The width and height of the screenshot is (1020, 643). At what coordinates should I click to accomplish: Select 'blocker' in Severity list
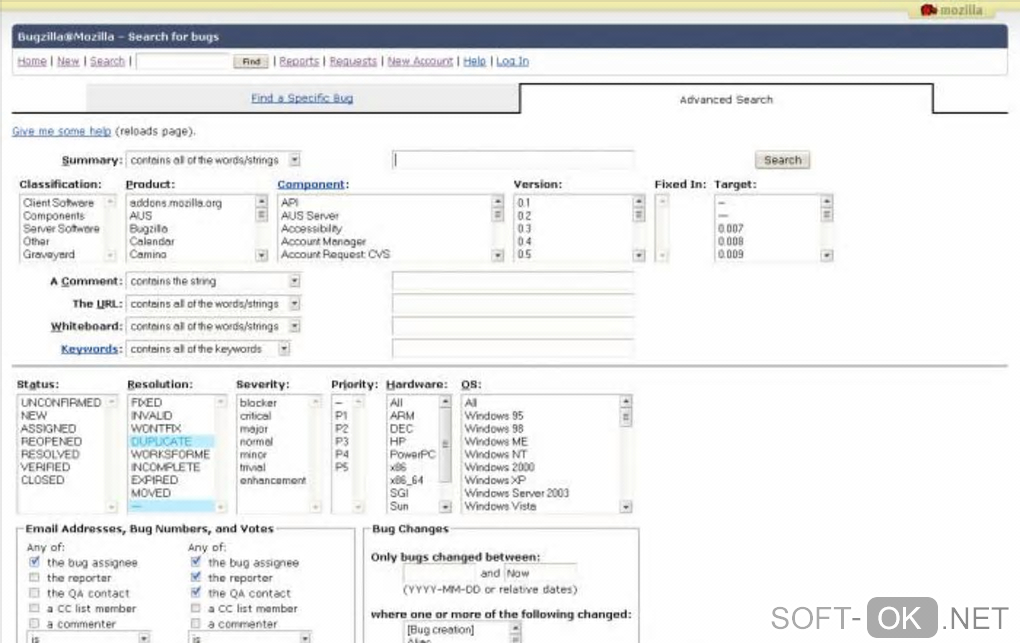258,403
